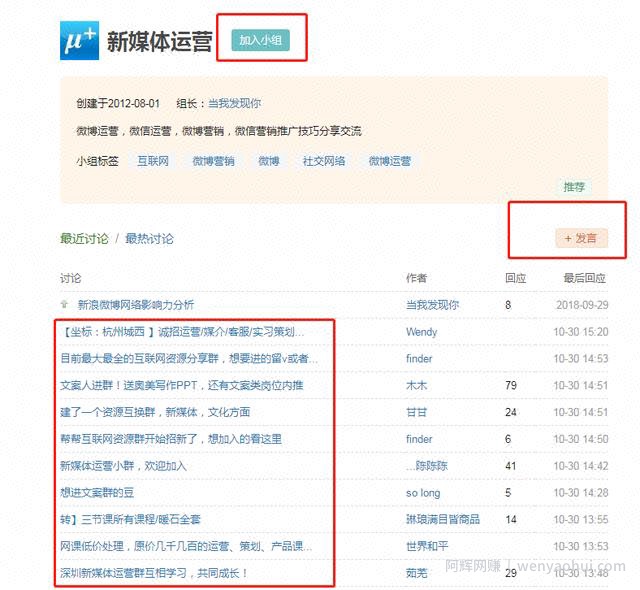The width and height of the screenshot is (640, 590).
Task: Open author finder on 14:50 row
Action: (x=419, y=439)
